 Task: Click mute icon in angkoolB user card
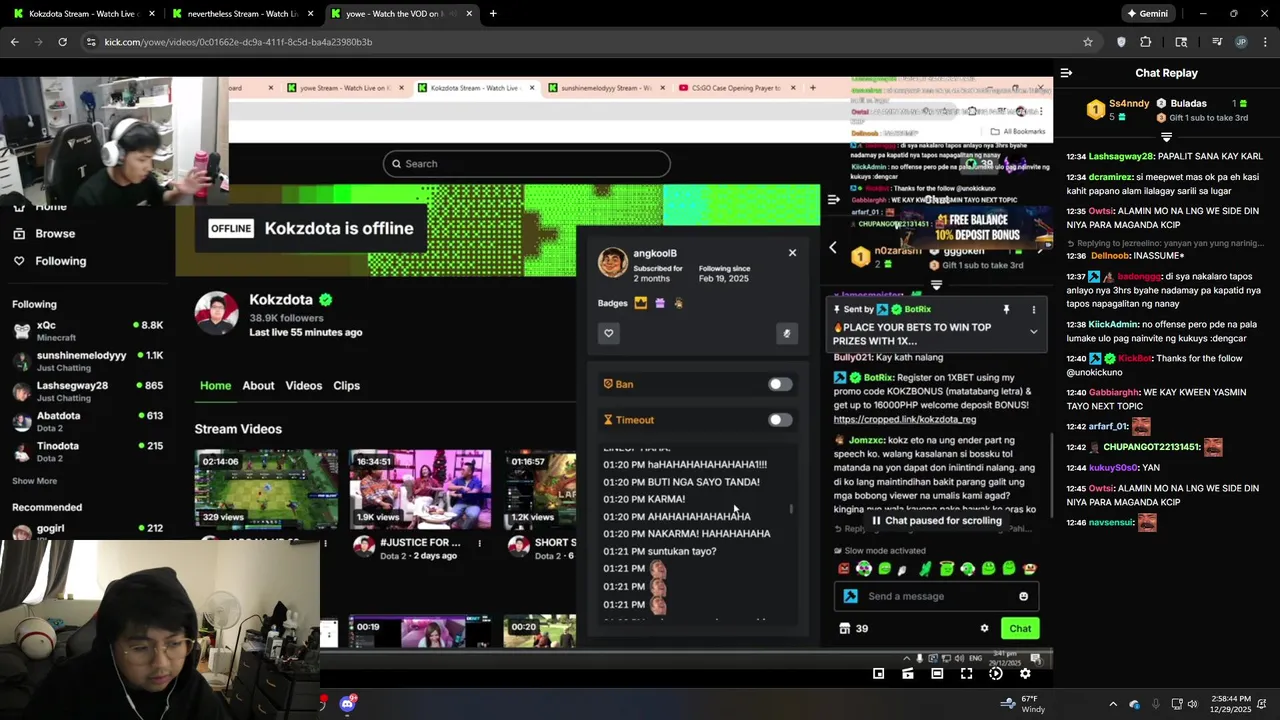tap(787, 333)
